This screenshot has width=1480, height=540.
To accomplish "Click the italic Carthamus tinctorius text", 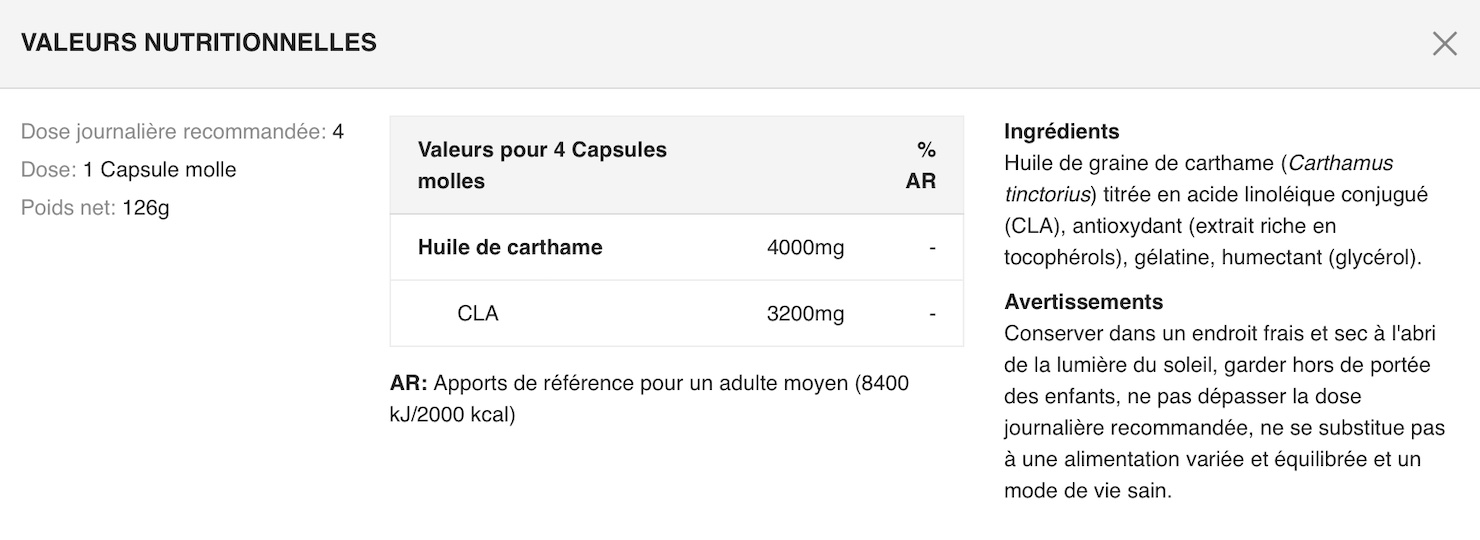I will tap(1340, 163).
